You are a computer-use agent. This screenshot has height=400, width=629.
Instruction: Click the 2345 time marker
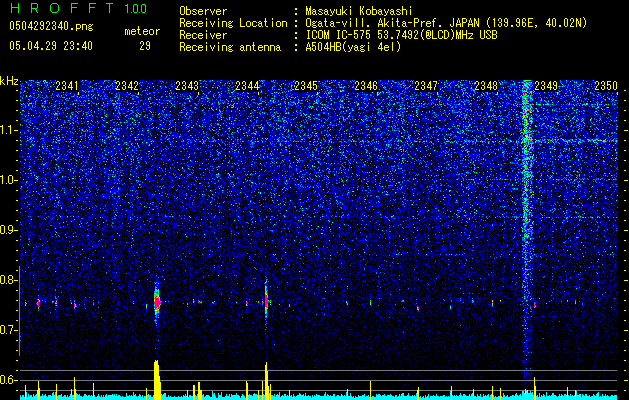(306, 86)
